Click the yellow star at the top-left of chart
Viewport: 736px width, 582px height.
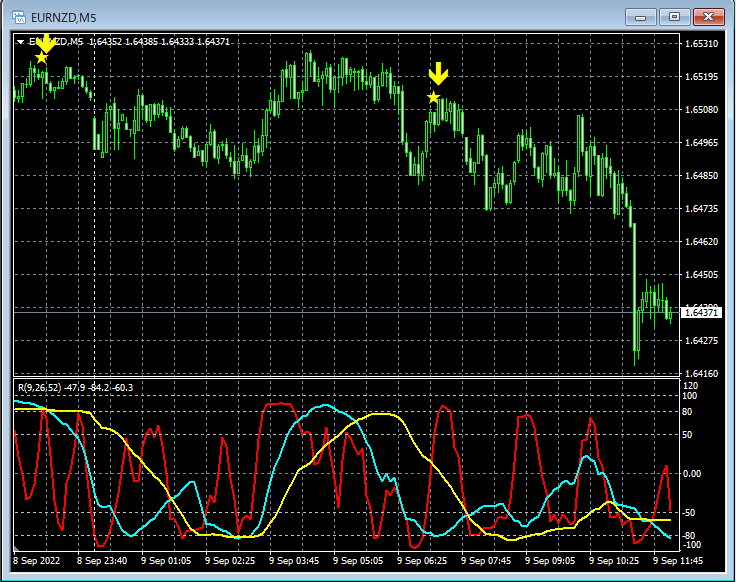click(x=41, y=58)
